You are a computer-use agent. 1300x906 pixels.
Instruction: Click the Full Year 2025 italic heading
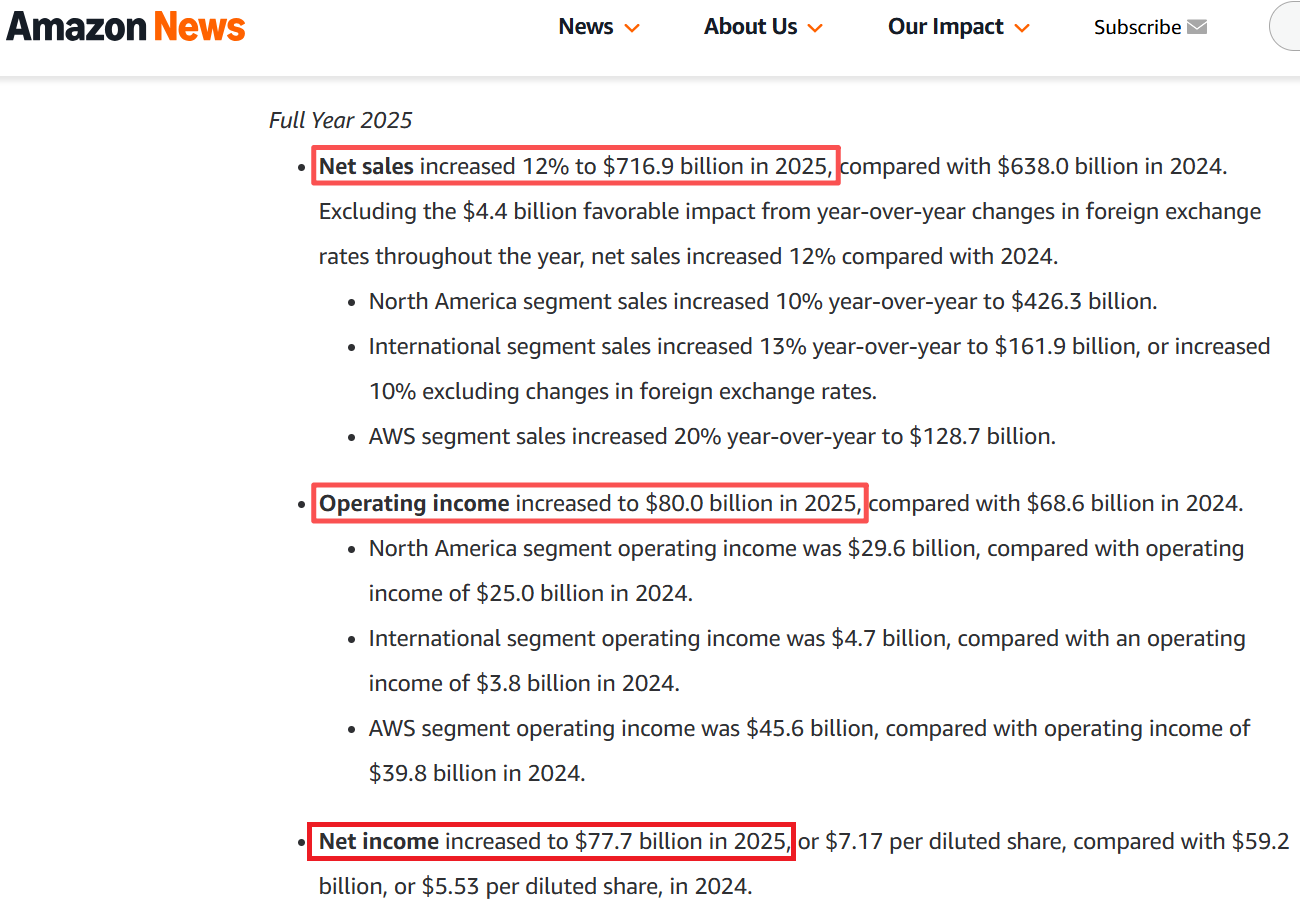click(340, 120)
